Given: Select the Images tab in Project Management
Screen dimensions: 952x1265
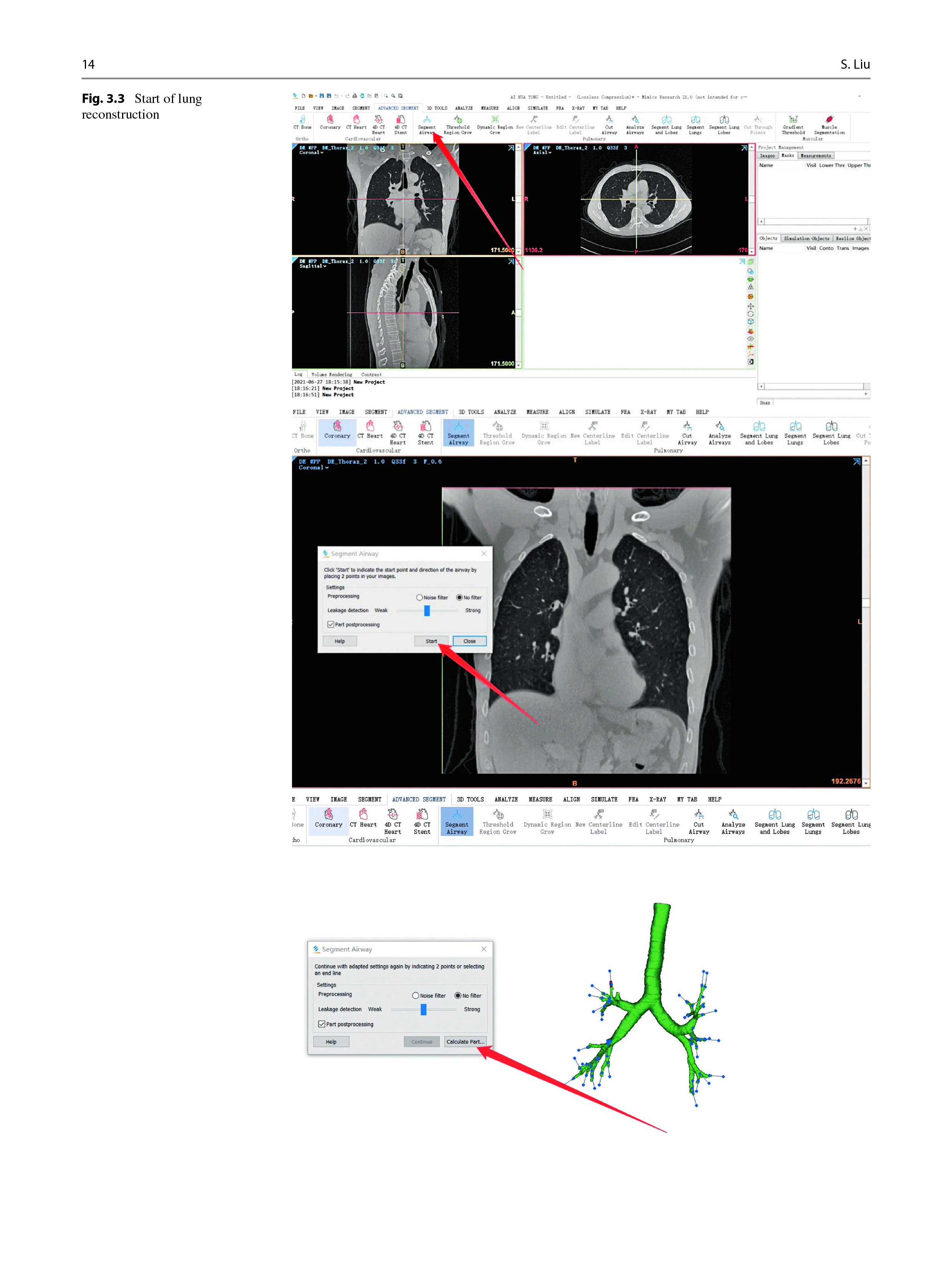Looking at the screenshot, I should 767,155.
